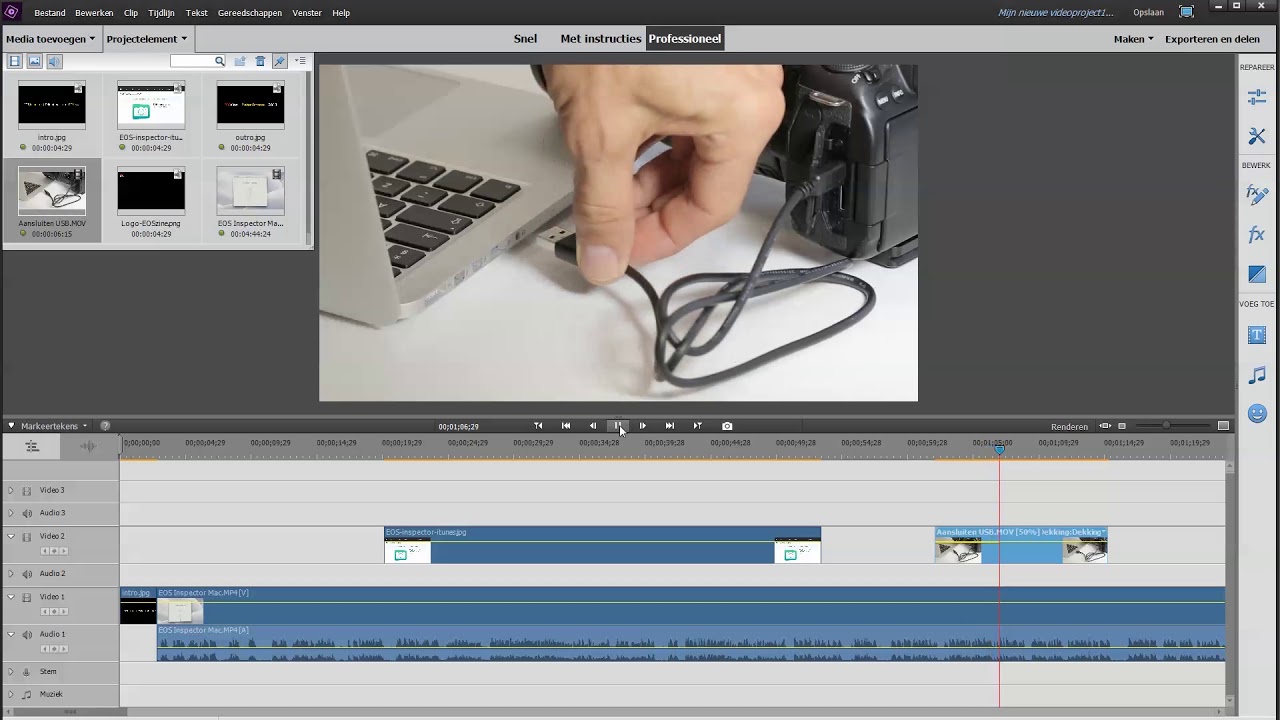Click the trash icon in project assets
Screen dimensions: 1280x720
260,62
